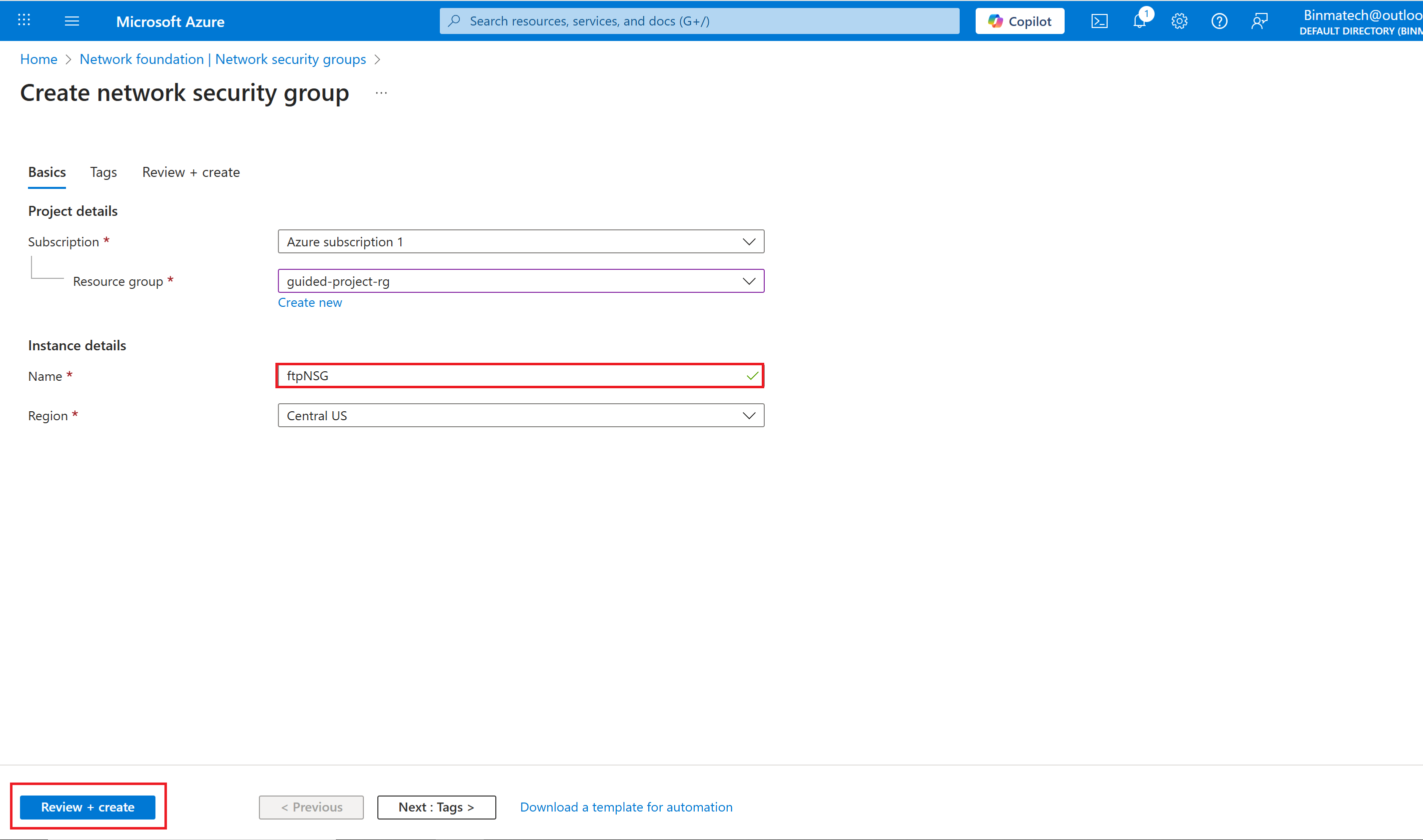1423x840 pixels.
Task: Expand the Region dropdown
Action: [521, 415]
